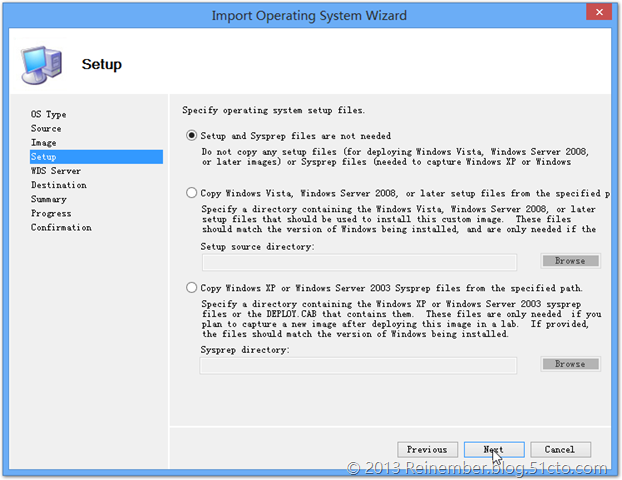Open the Summary step in sidebar
This screenshot has height=480, width=622.
pyautogui.click(x=49, y=199)
